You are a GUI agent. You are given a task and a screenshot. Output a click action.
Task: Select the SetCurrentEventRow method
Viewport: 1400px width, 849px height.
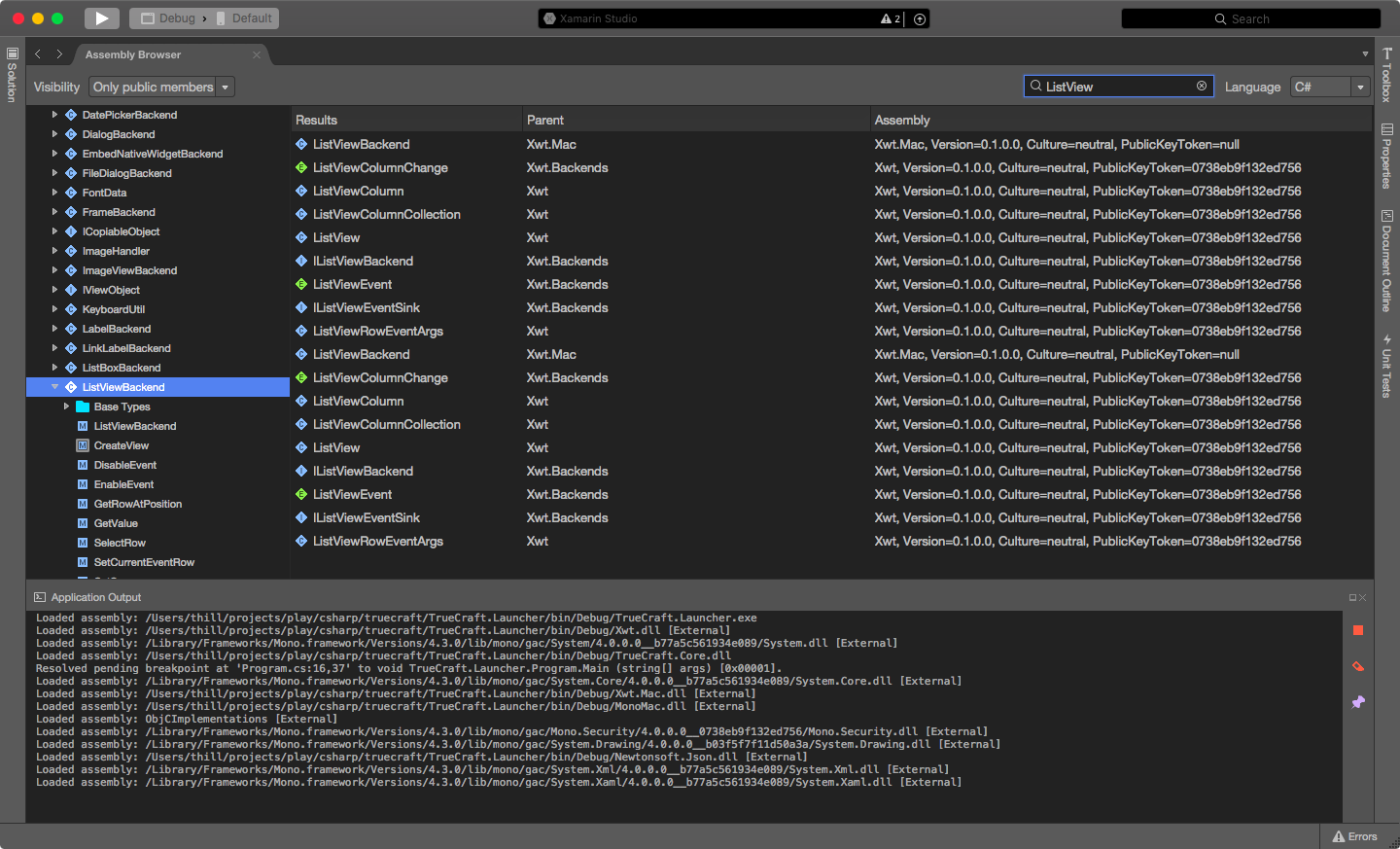click(144, 562)
